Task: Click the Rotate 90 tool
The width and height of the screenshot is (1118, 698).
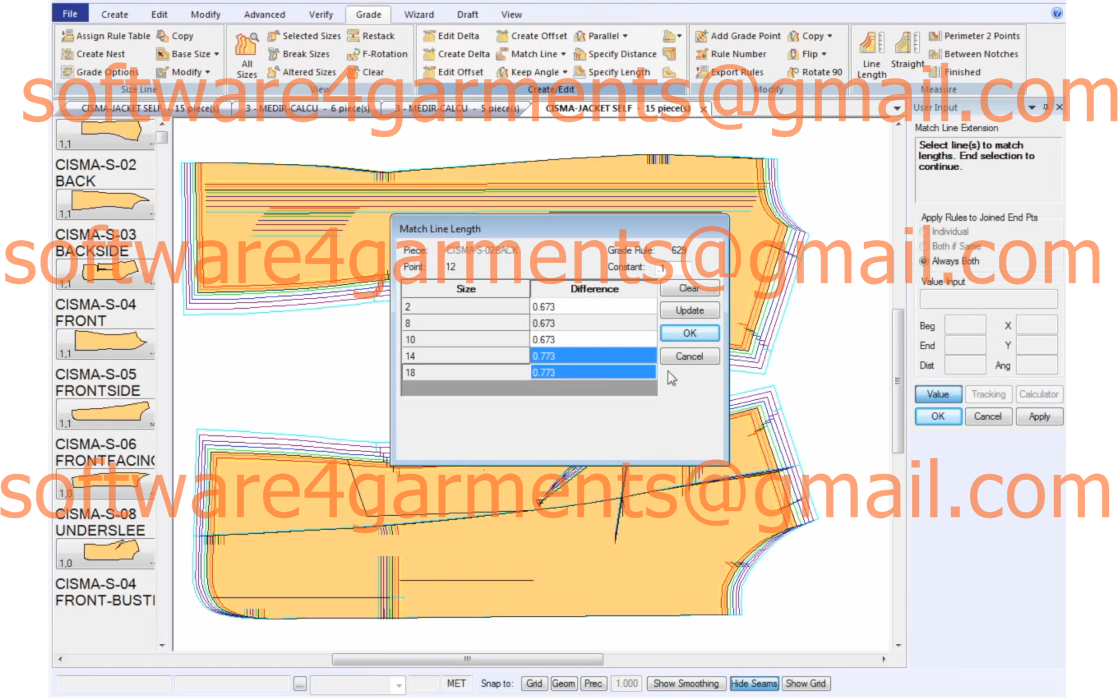Action: [x=815, y=72]
